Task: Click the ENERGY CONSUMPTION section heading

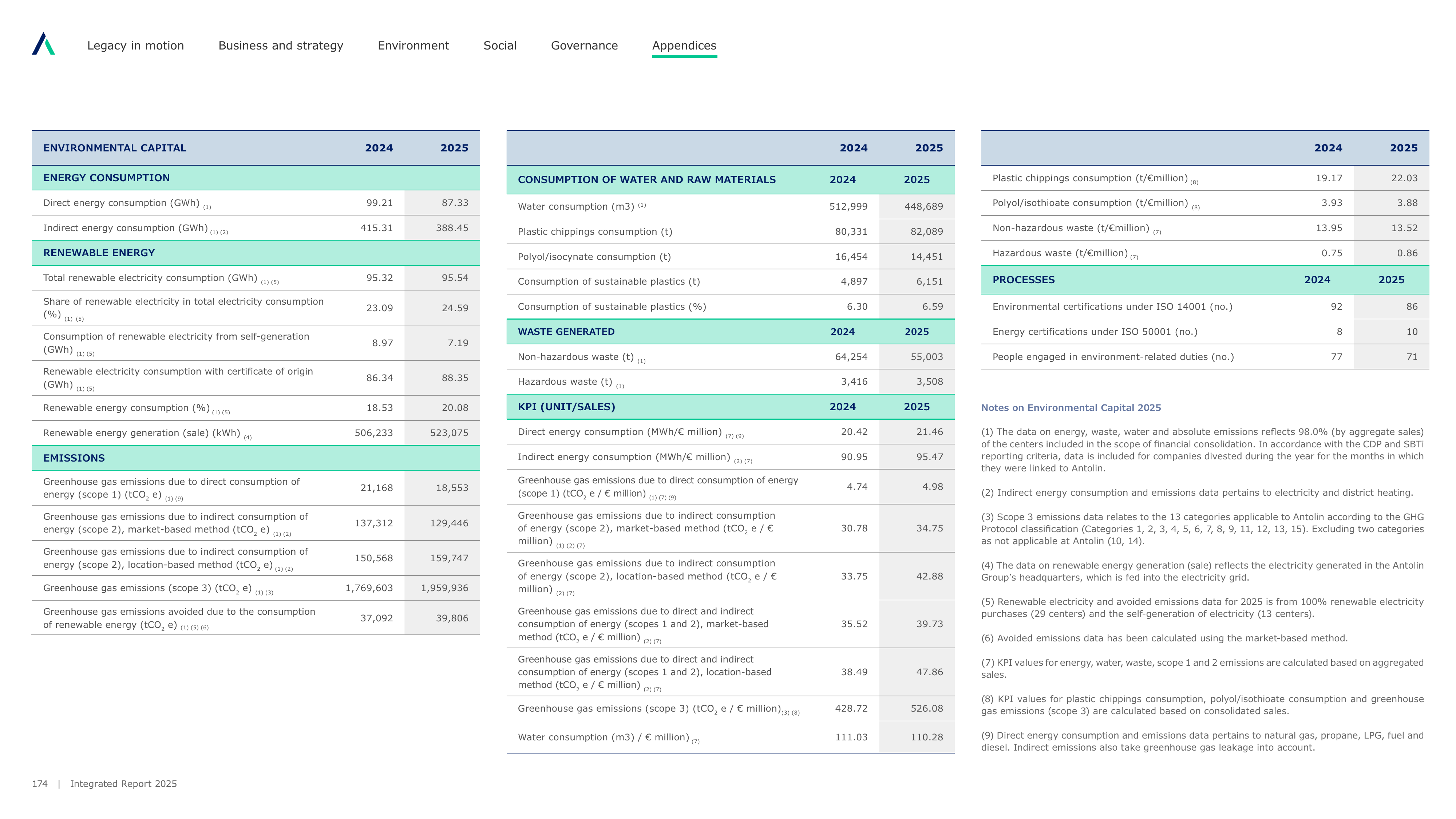Action: [x=106, y=178]
